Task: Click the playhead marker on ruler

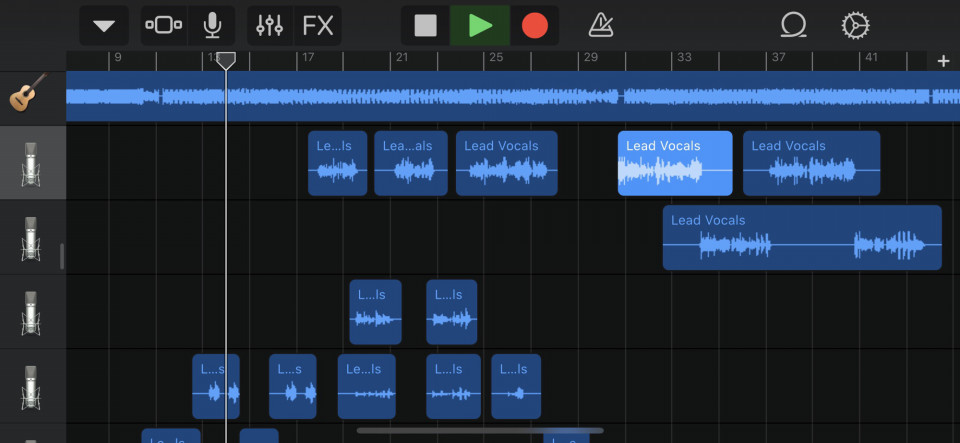Action: pyautogui.click(x=226, y=61)
